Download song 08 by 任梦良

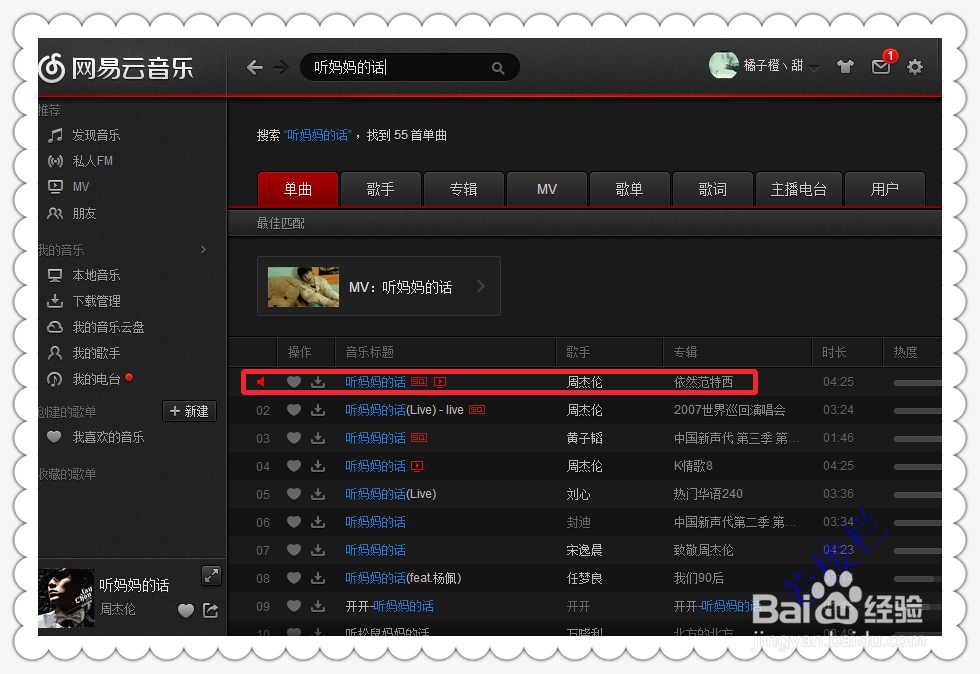pos(318,578)
